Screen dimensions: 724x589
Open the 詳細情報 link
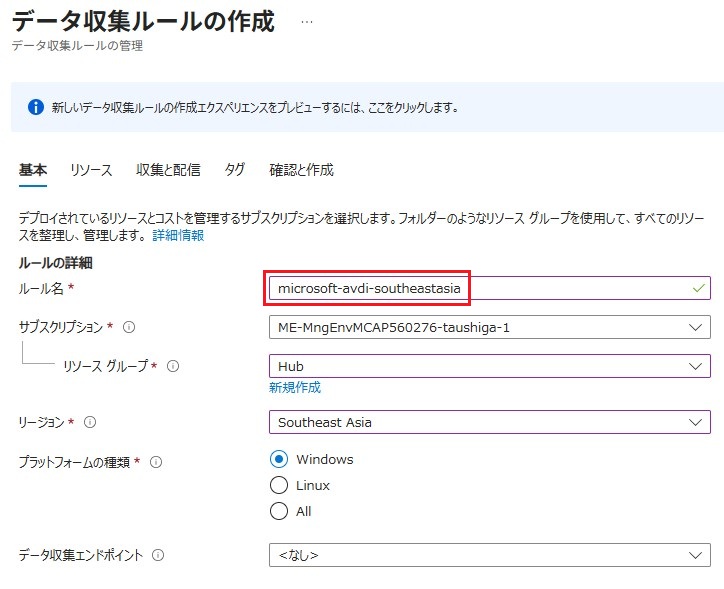(178, 235)
